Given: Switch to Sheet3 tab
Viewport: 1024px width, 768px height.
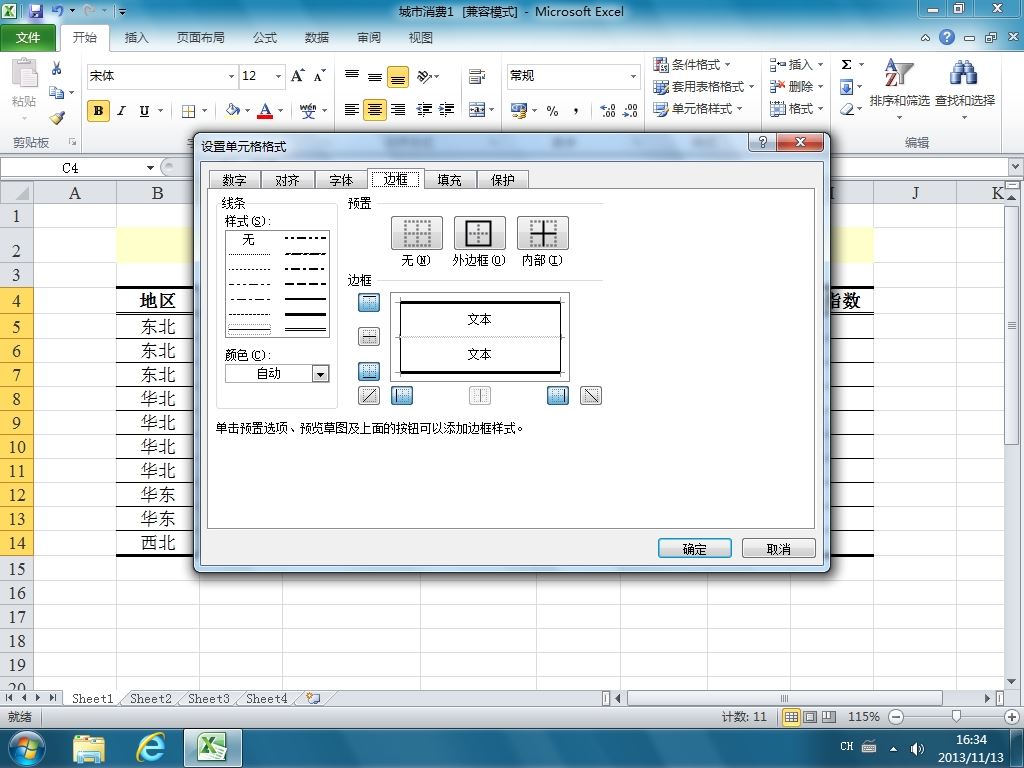Looking at the screenshot, I should [208, 698].
